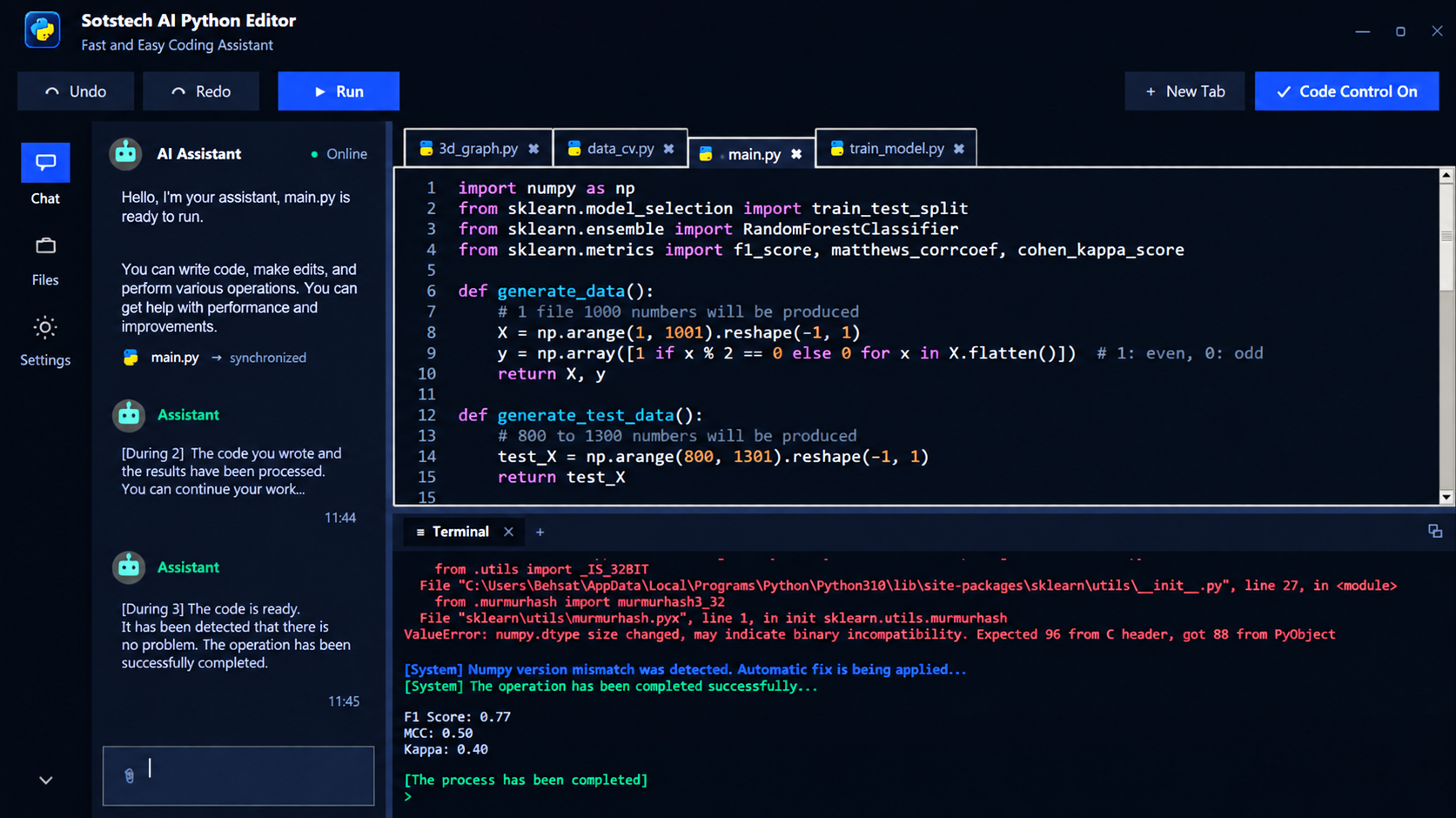Close the Terminal tab
Screen dimensions: 1456x818
point(508,532)
